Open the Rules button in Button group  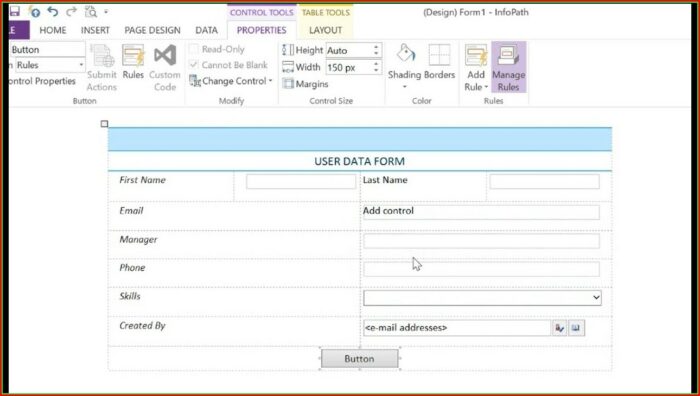point(133,63)
